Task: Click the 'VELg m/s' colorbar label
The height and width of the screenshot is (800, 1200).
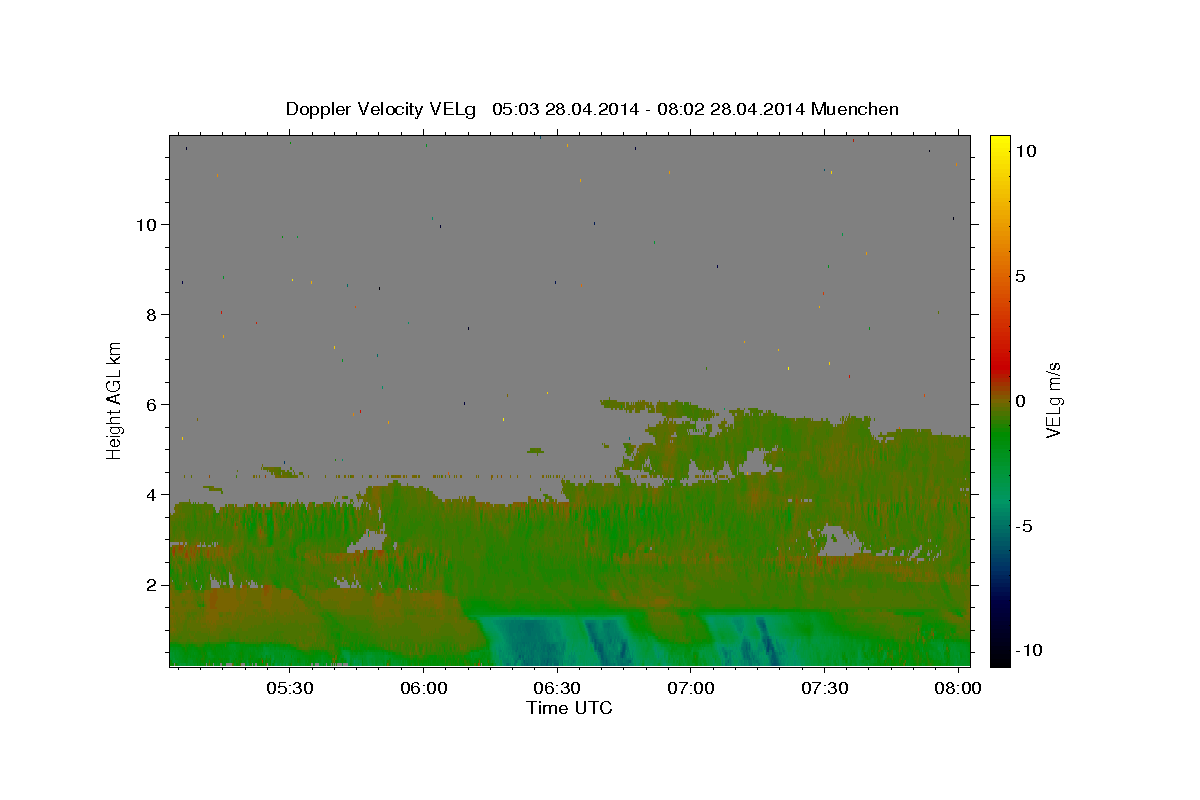Action: pos(1053,399)
